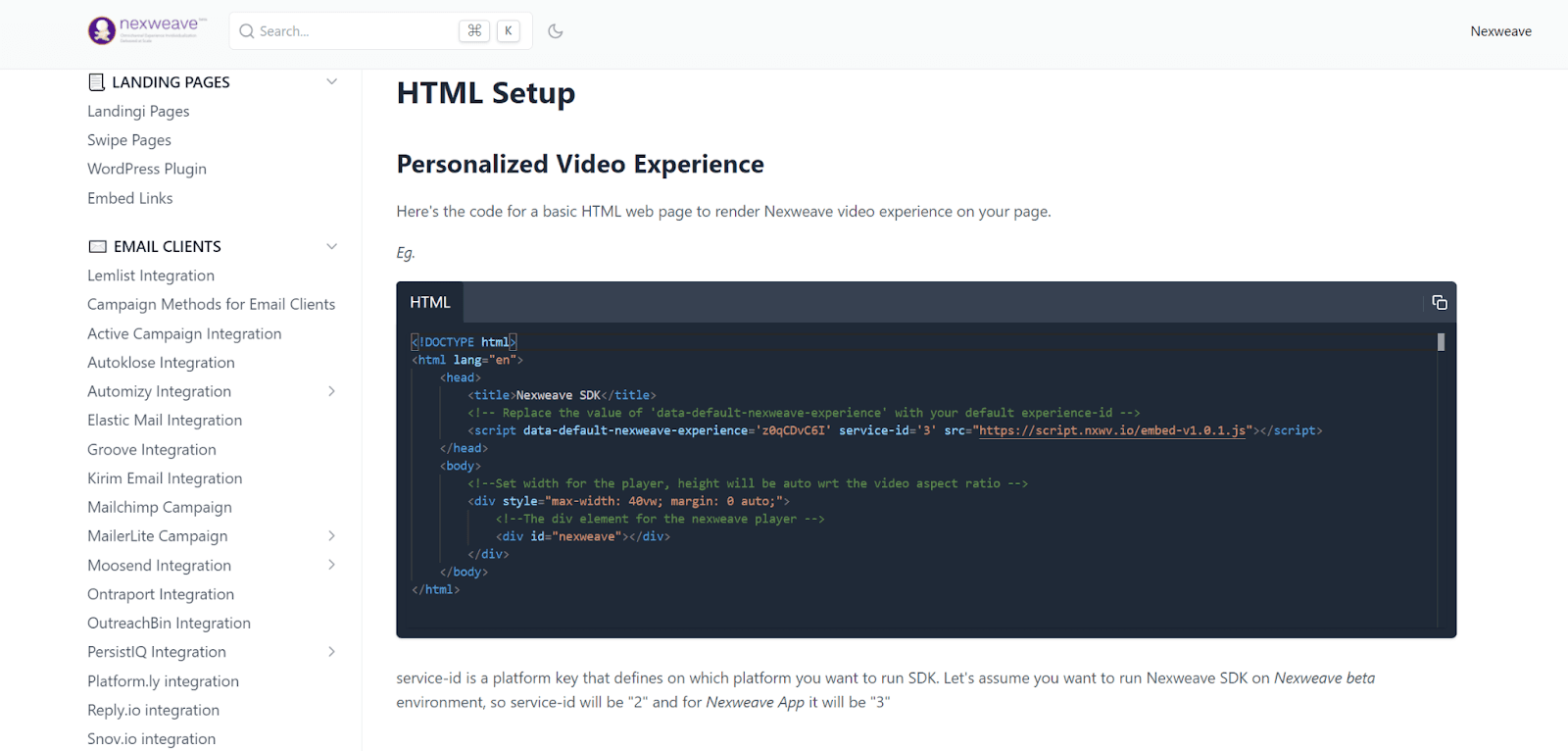Select the HTML code tab
This screenshot has height=751, width=1568.
coord(430,303)
